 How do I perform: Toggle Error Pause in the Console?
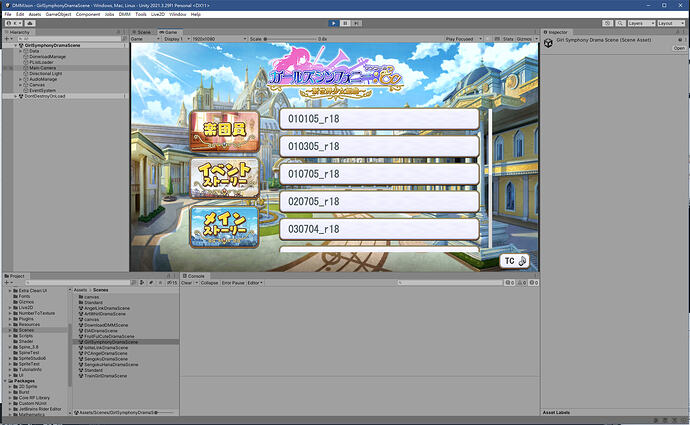pyautogui.click(x=233, y=282)
